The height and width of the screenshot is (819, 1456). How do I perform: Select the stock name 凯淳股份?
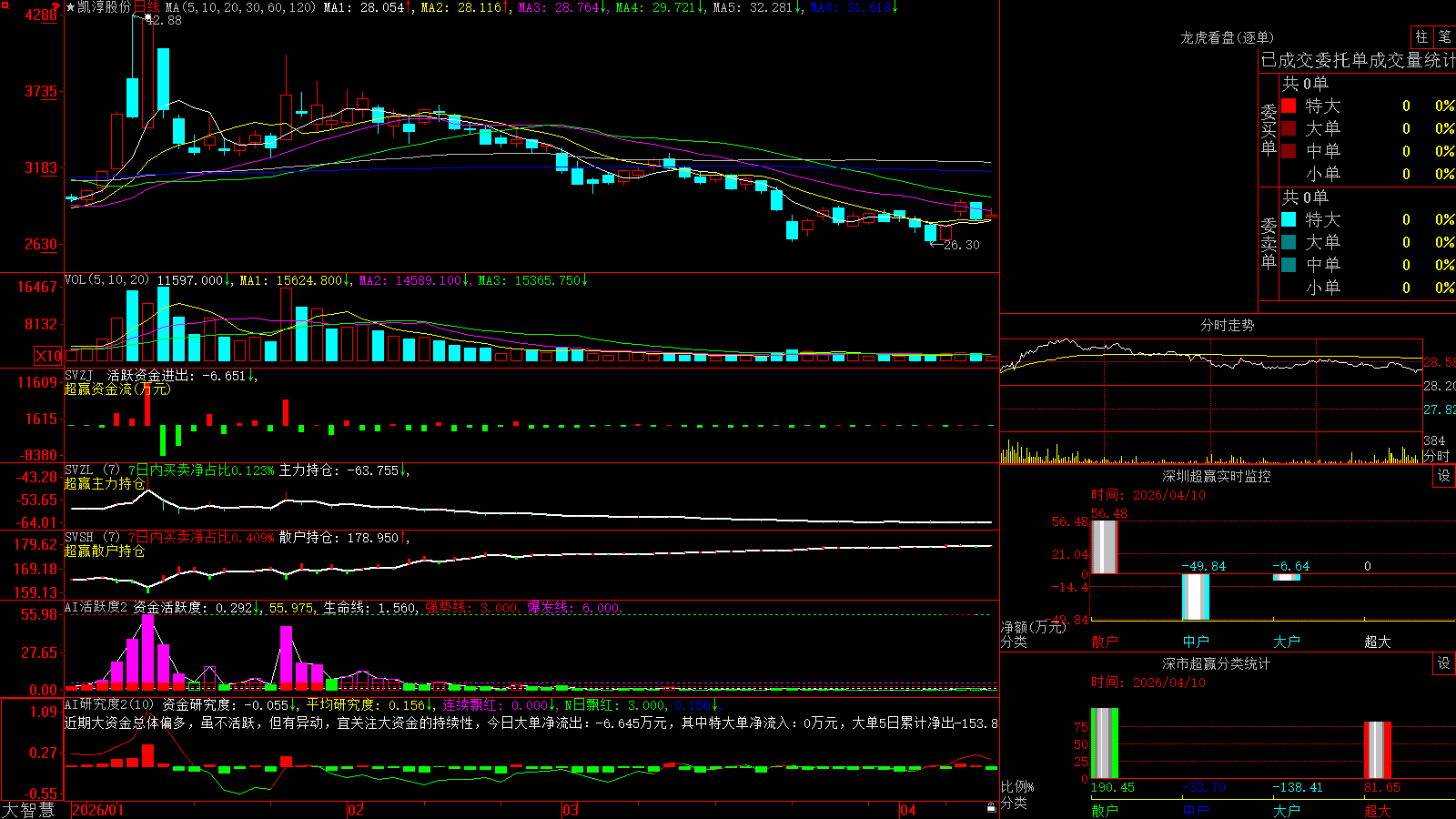pos(104,7)
